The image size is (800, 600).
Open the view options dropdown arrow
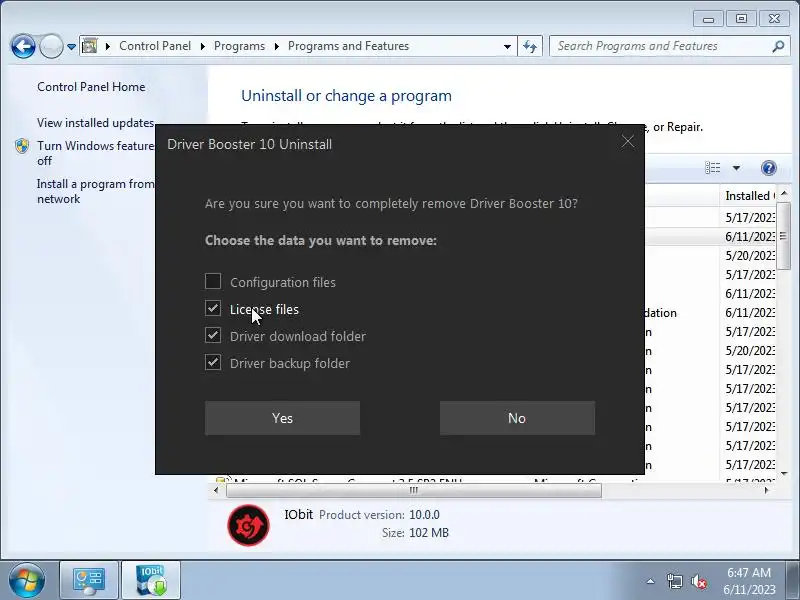(x=736, y=168)
